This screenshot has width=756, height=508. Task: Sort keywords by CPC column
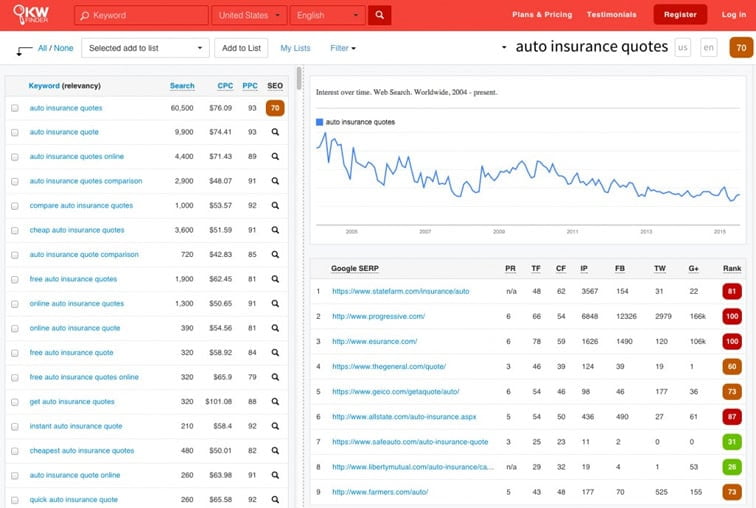click(225, 86)
